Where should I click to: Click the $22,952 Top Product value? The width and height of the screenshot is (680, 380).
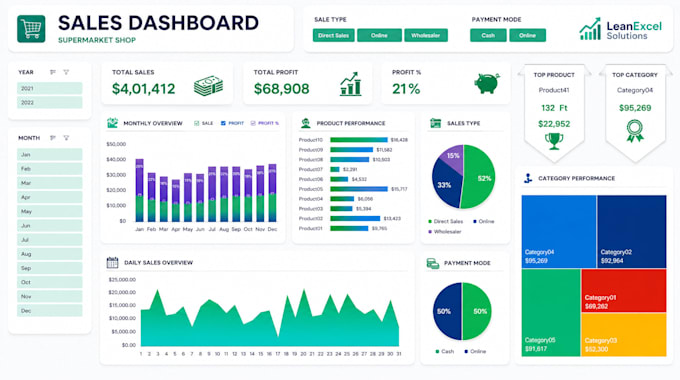554,124
